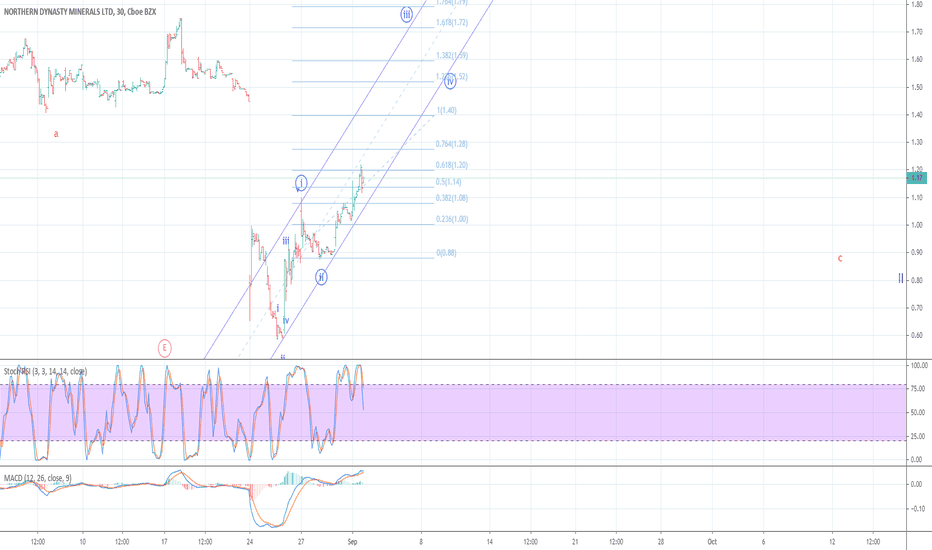The width and height of the screenshot is (932, 550).
Task: Select the circled wave iii label
Action: (x=407, y=14)
